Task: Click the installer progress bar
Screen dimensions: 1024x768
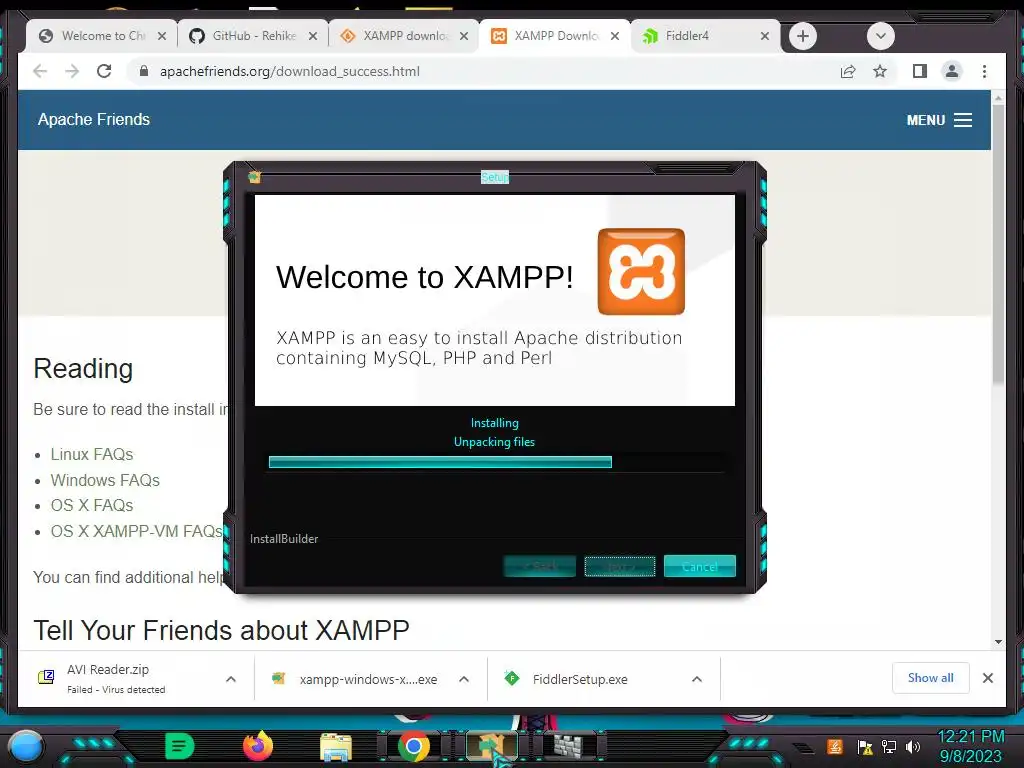Action: [496, 462]
